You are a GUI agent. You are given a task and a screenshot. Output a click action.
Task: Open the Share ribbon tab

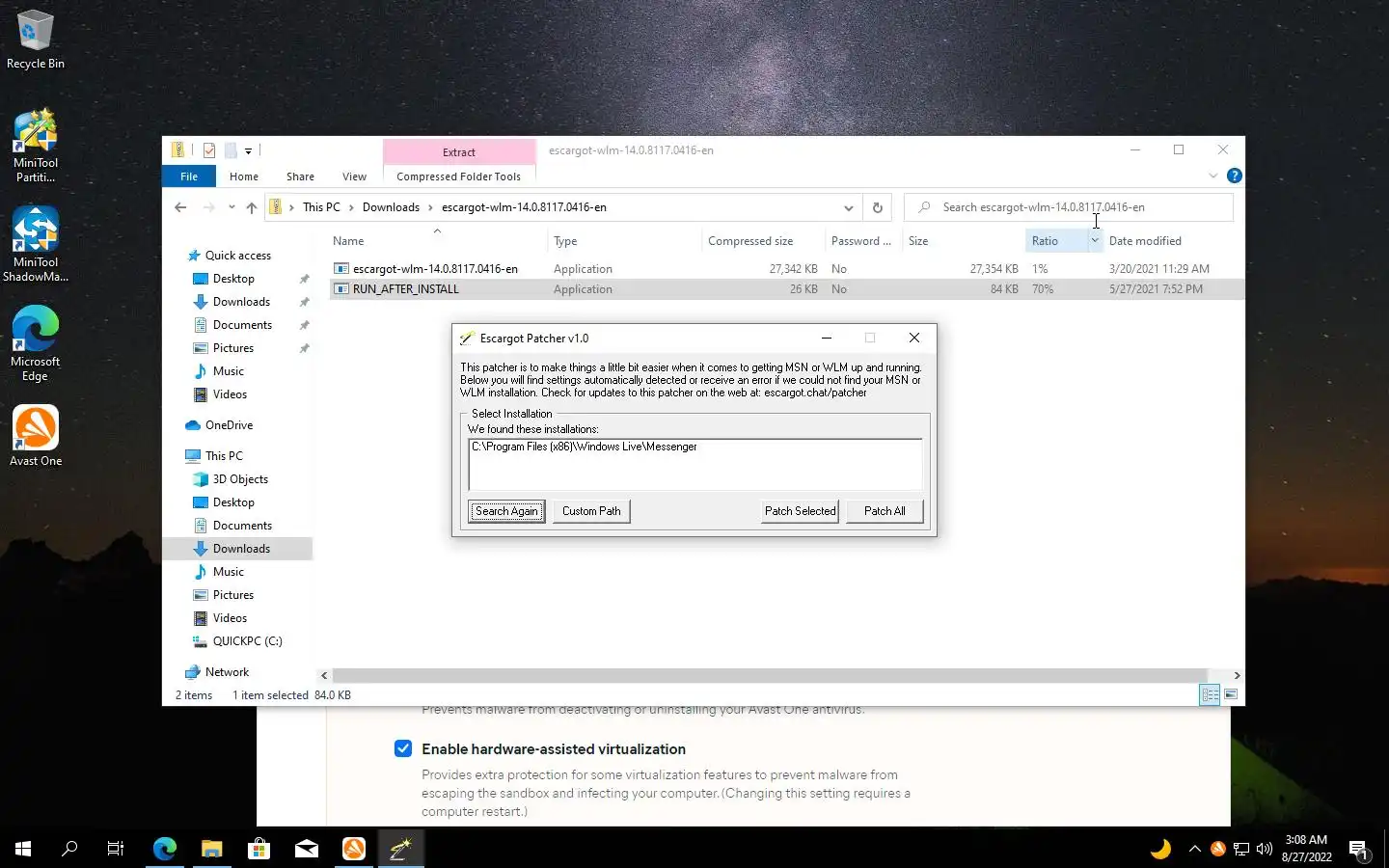pyautogui.click(x=300, y=176)
